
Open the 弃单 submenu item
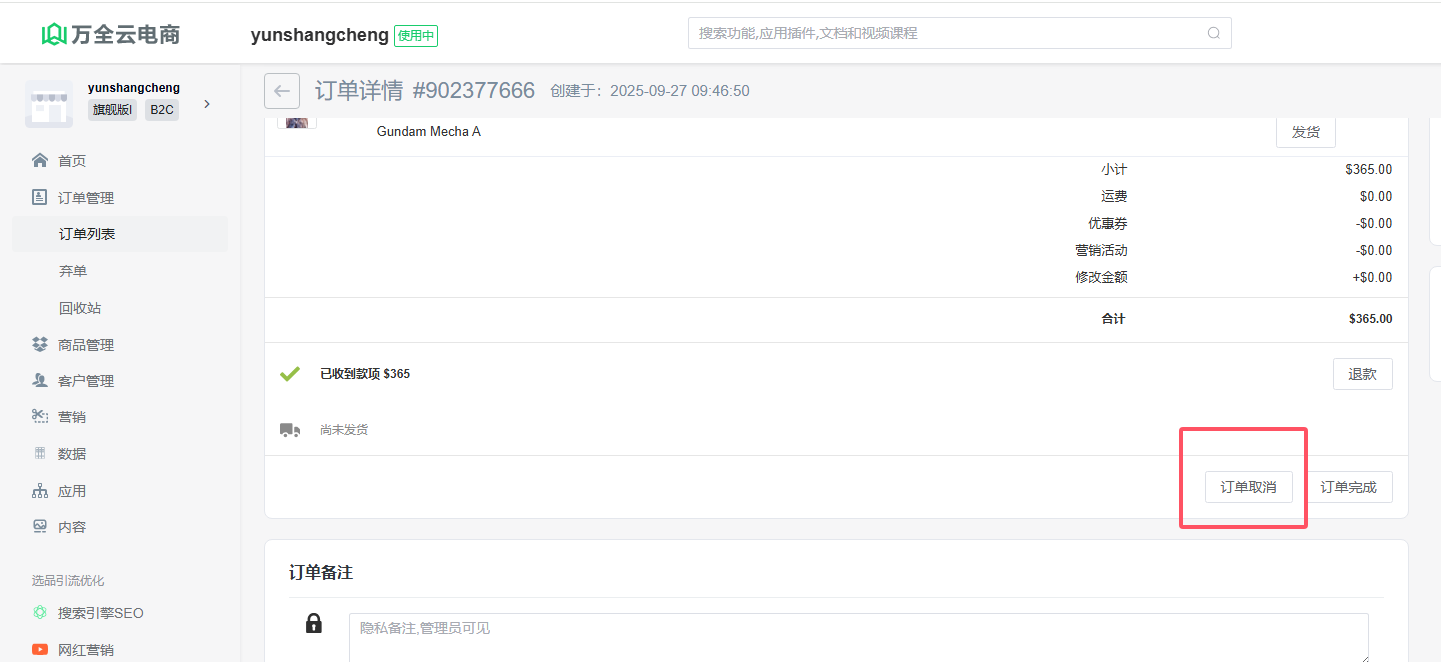73,271
